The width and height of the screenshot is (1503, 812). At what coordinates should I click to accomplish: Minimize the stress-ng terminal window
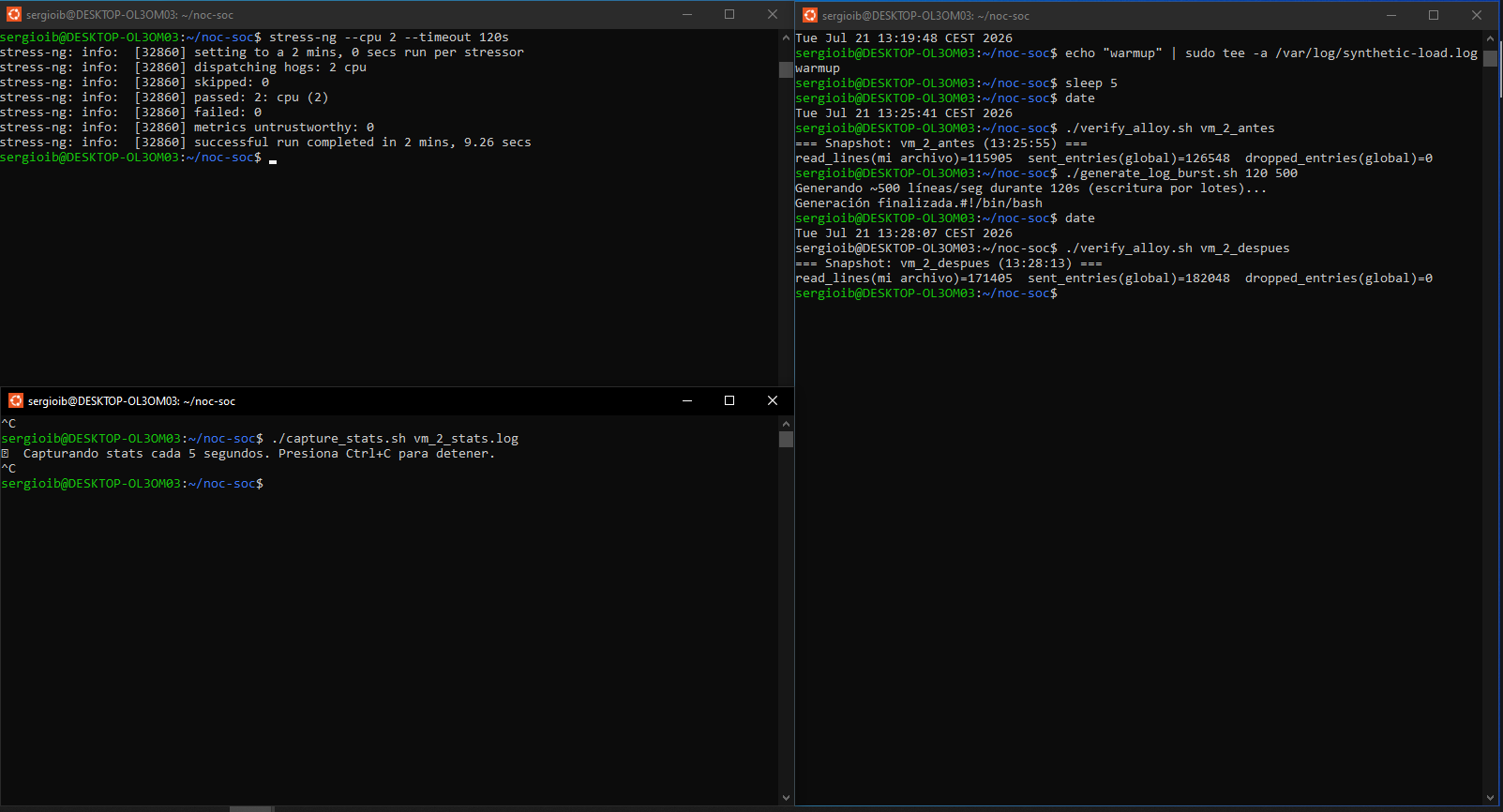click(x=687, y=14)
